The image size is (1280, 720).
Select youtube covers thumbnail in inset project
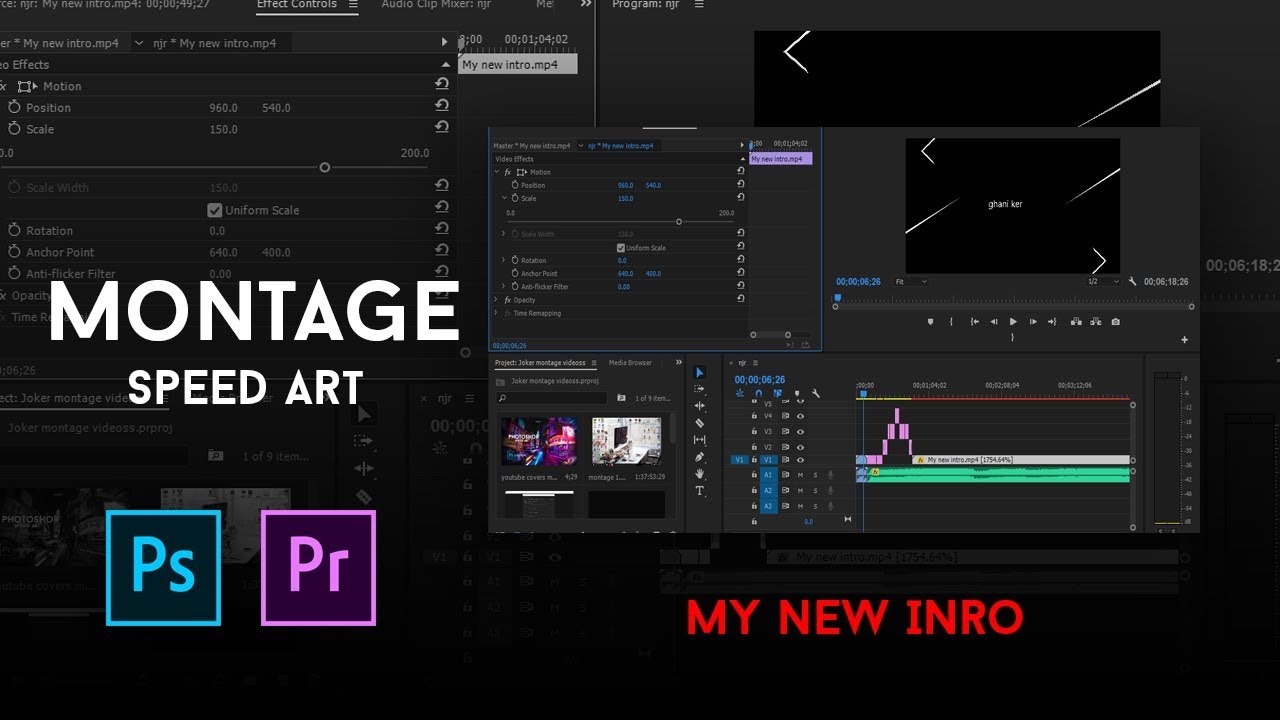click(x=539, y=442)
